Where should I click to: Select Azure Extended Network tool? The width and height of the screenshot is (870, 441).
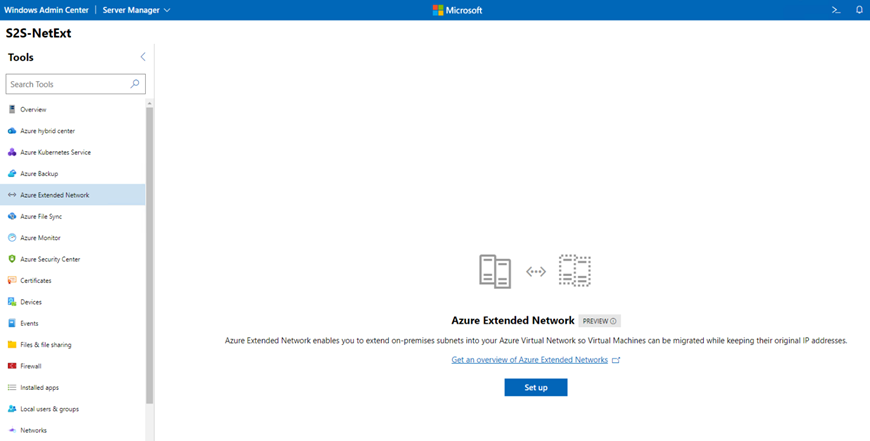(73, 195)
